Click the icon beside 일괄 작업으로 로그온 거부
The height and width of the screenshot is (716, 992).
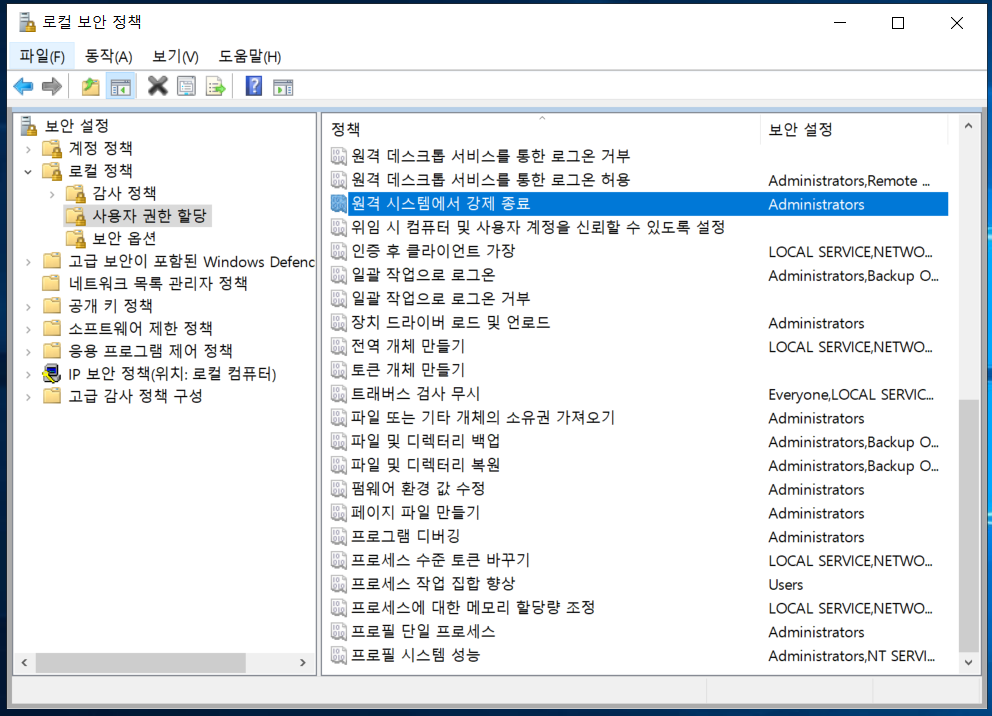pos(338,299)
